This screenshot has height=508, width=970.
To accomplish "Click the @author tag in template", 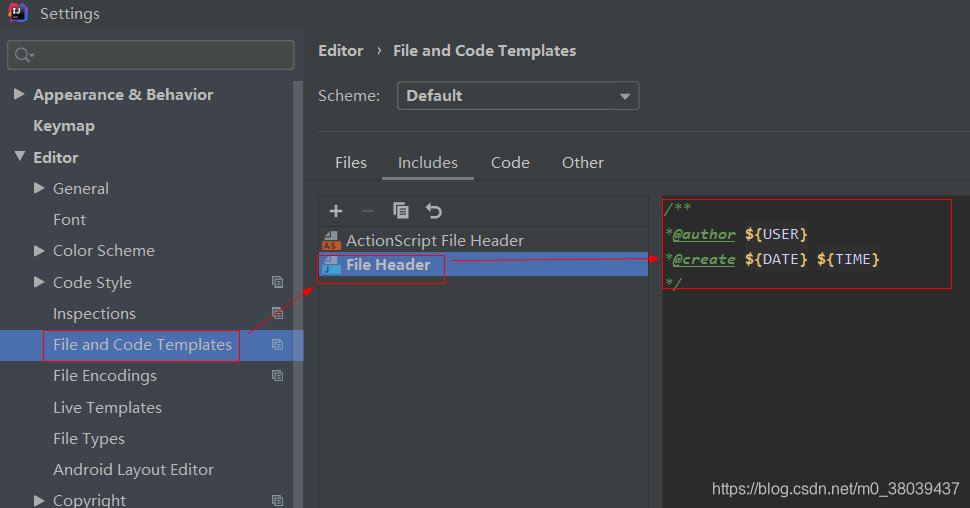I will (x=704, y=235).
